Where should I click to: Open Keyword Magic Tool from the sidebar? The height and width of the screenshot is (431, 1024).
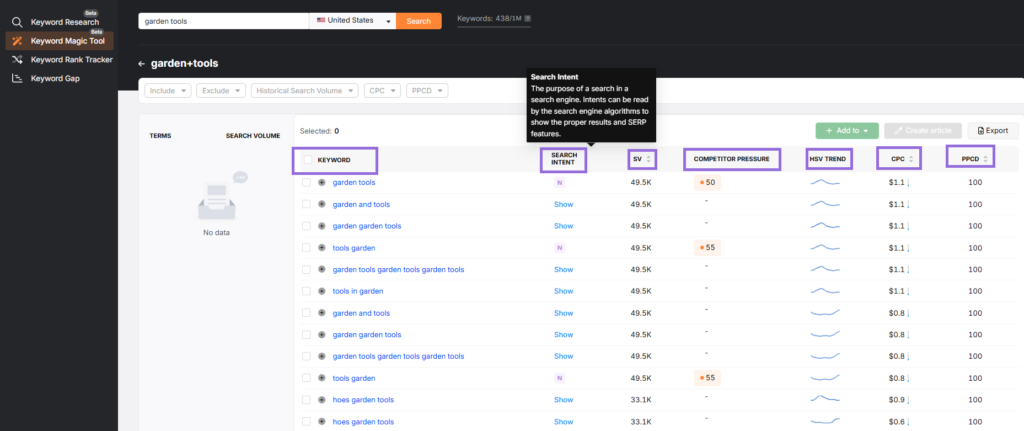59,40
